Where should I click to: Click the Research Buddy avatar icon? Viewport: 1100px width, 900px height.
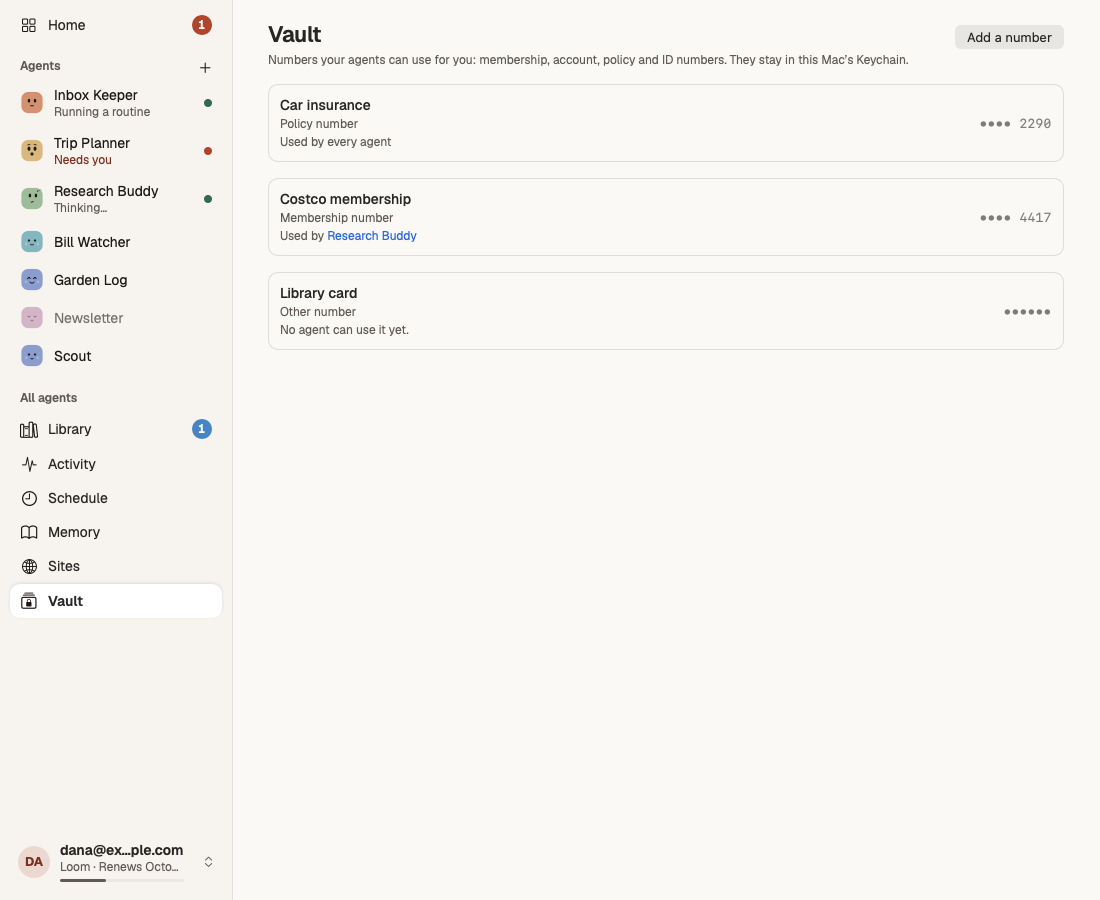coord(32,199)
